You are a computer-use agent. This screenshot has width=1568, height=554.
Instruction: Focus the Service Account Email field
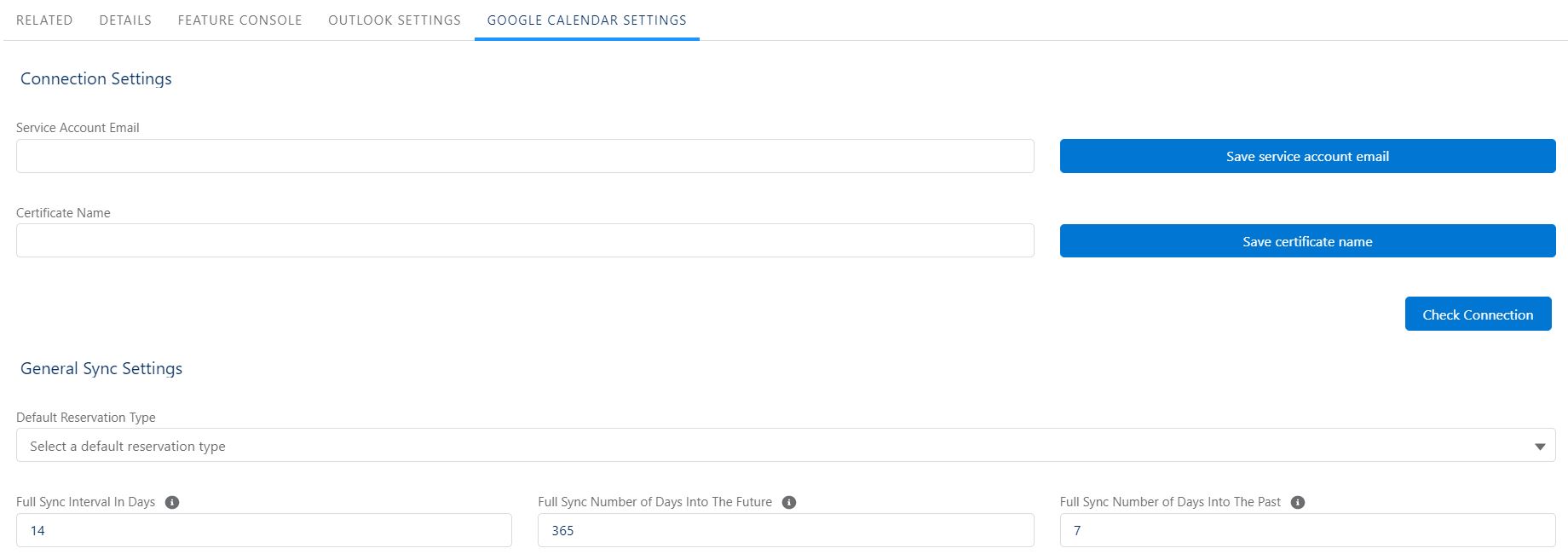click(525, 156)
